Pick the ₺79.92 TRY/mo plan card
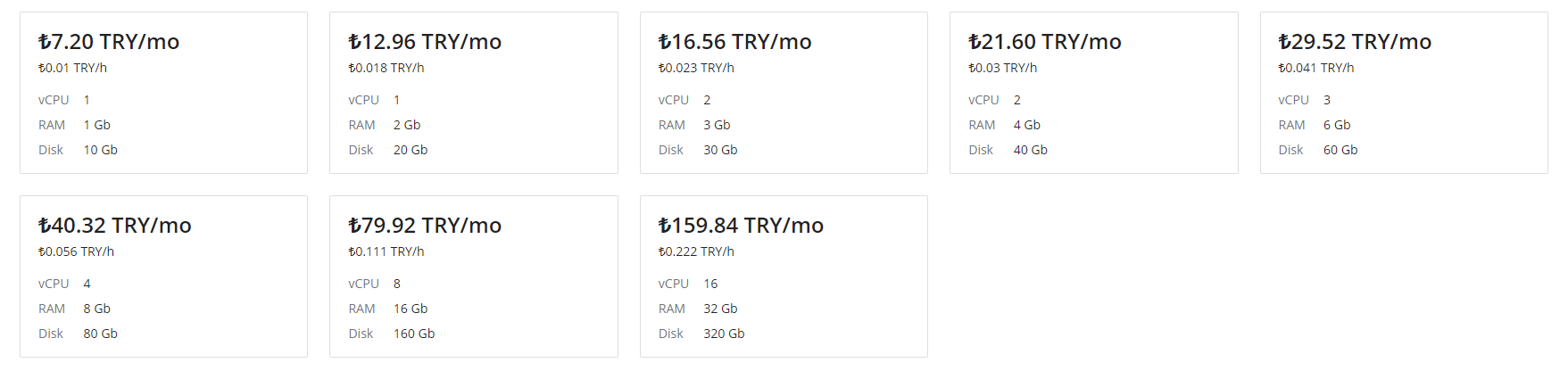 point(474,276)
